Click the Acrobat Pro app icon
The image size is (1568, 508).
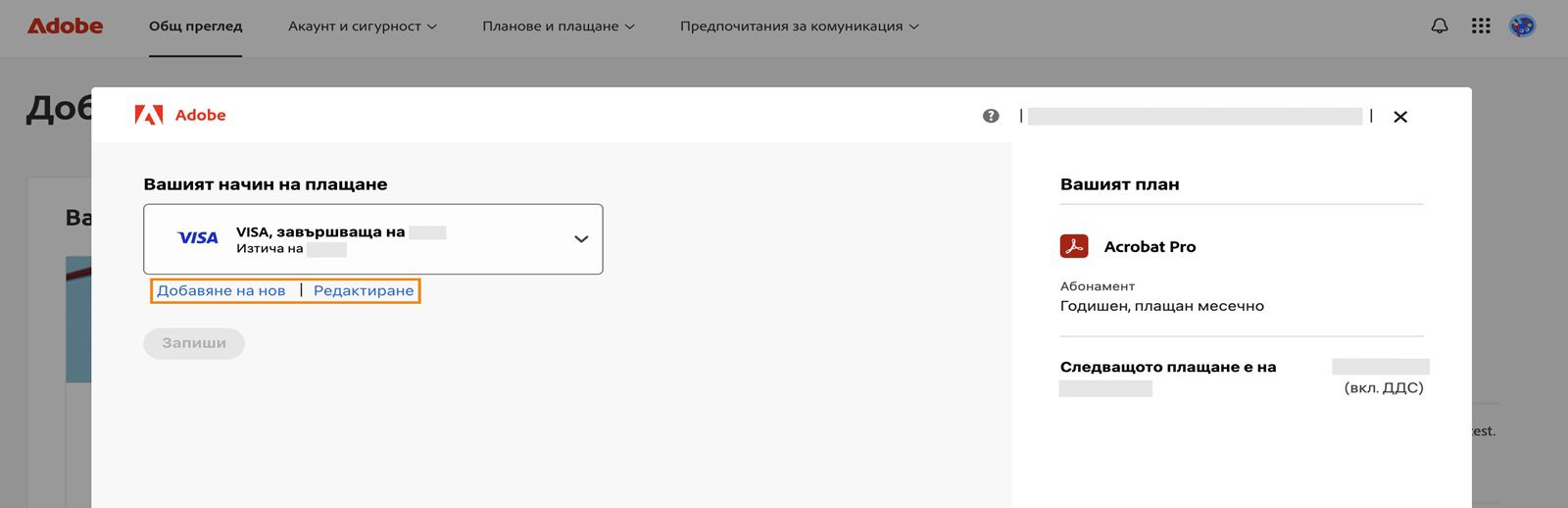click(x=1074, y=246)
